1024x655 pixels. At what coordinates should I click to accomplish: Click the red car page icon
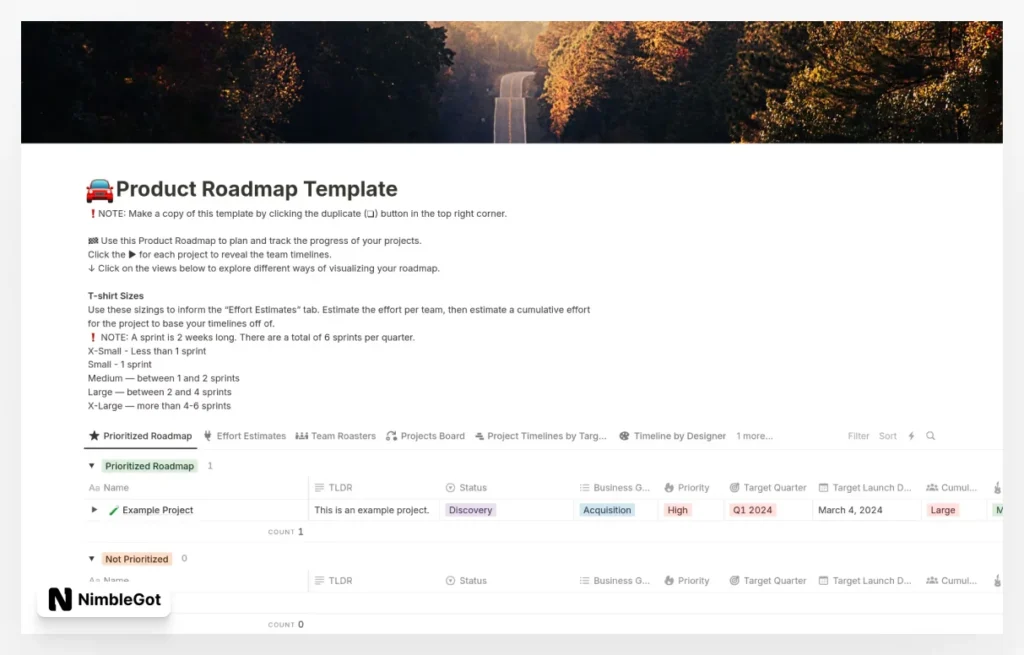coord(100,189)
